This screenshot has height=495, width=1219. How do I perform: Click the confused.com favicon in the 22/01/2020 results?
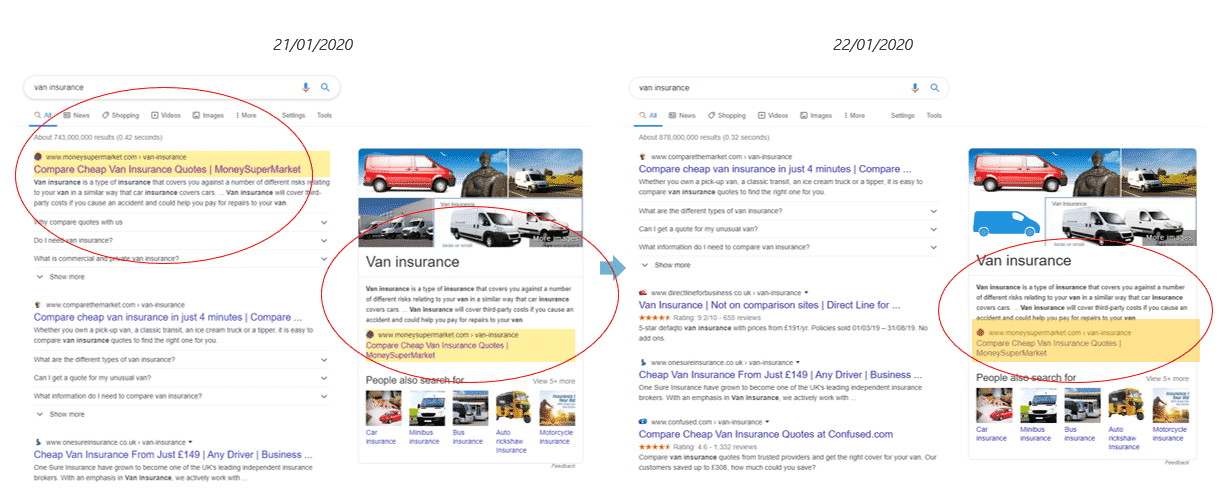pyautogui.click(x=643, y=422)
